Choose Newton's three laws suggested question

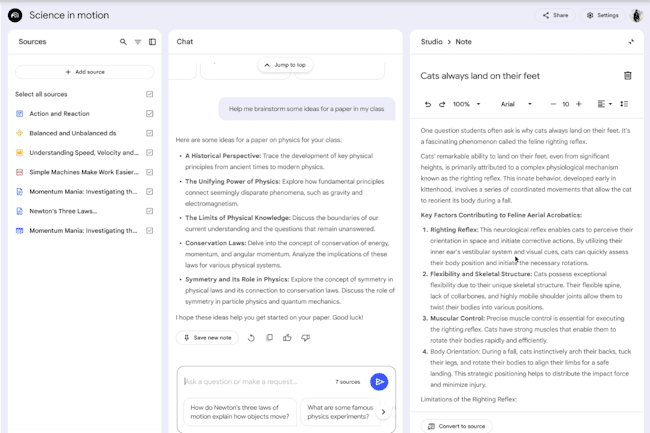pos(240,412)
